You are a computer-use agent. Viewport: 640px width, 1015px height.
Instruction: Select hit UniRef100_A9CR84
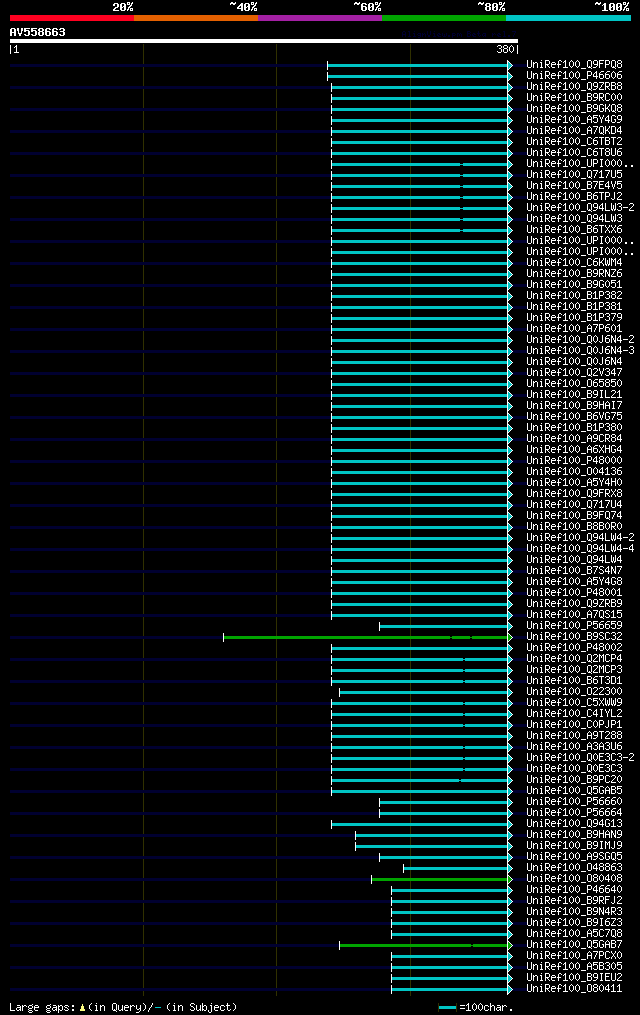(x=574, y=439)
